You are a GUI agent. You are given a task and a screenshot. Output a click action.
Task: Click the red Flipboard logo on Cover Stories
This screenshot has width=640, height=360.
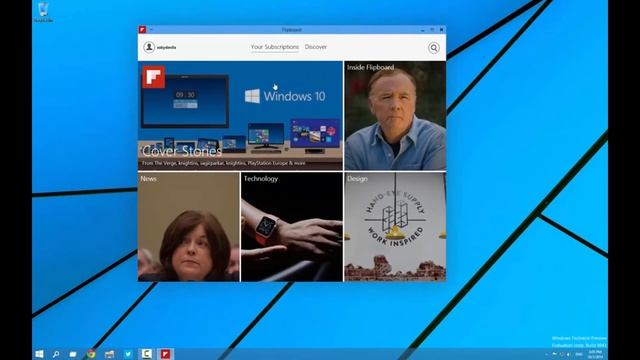click(x=154, y=77)
